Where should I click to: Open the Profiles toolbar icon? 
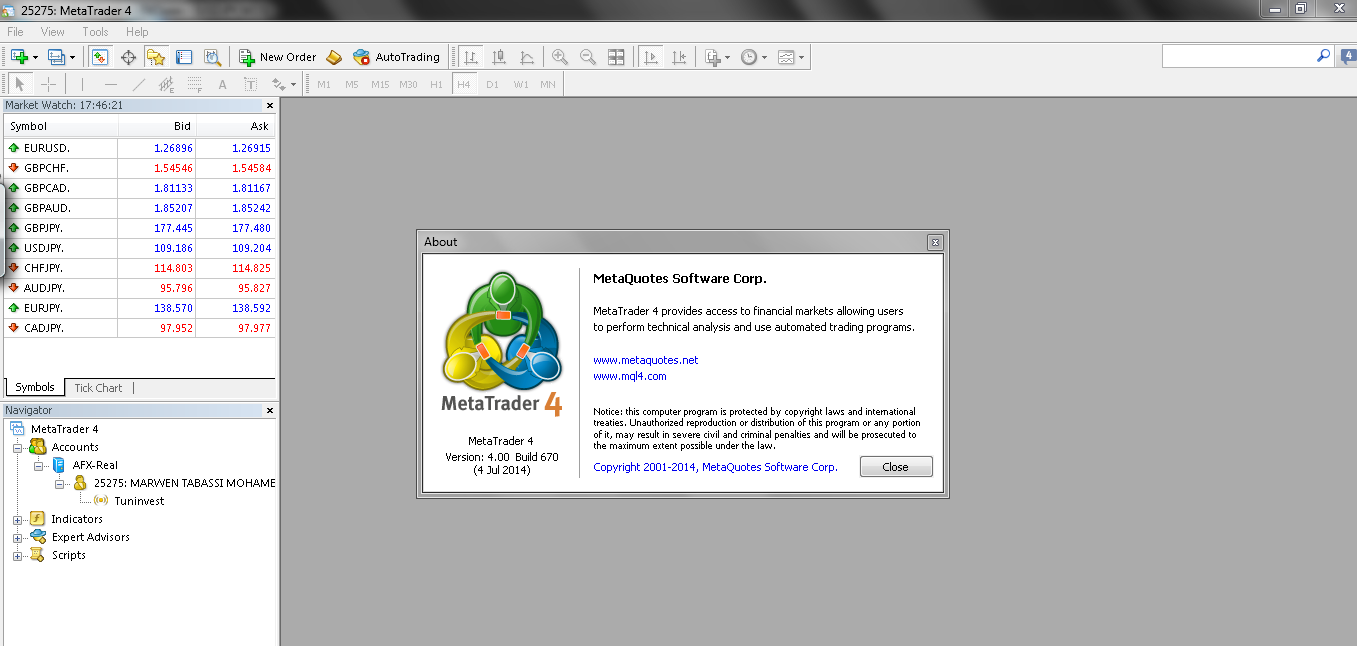[56, 57]
